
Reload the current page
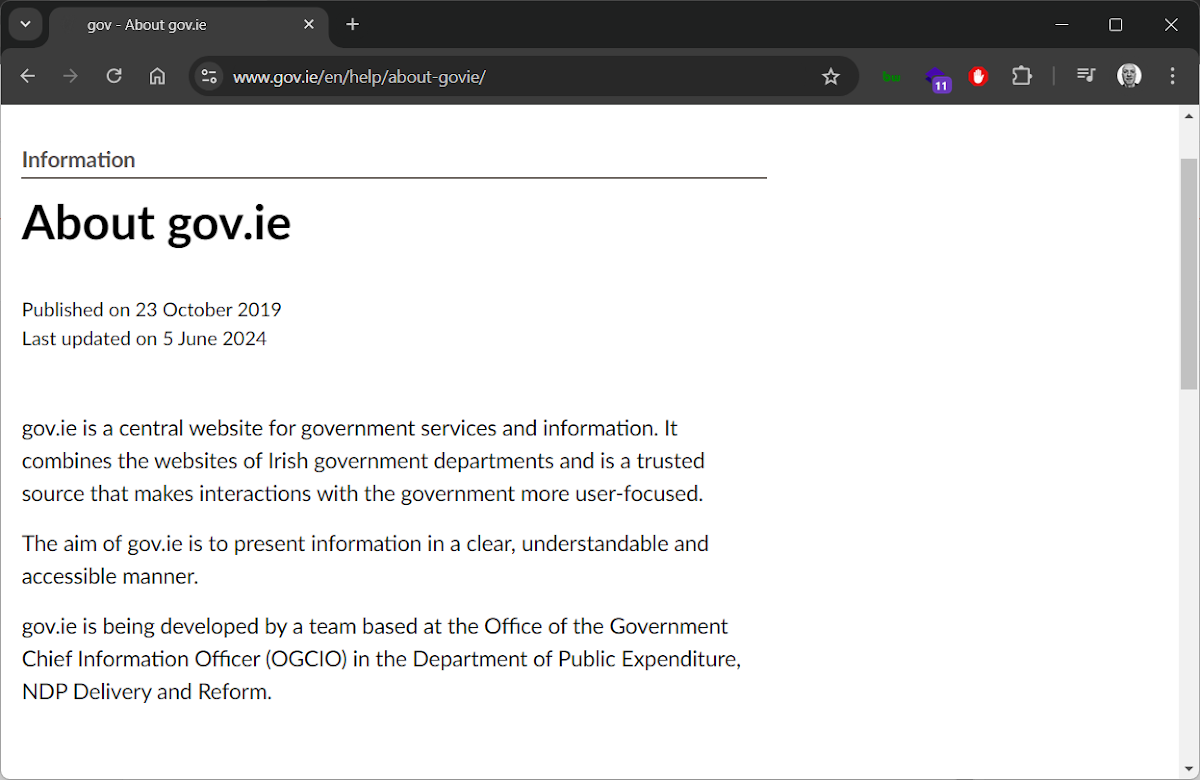coord(113,75)
